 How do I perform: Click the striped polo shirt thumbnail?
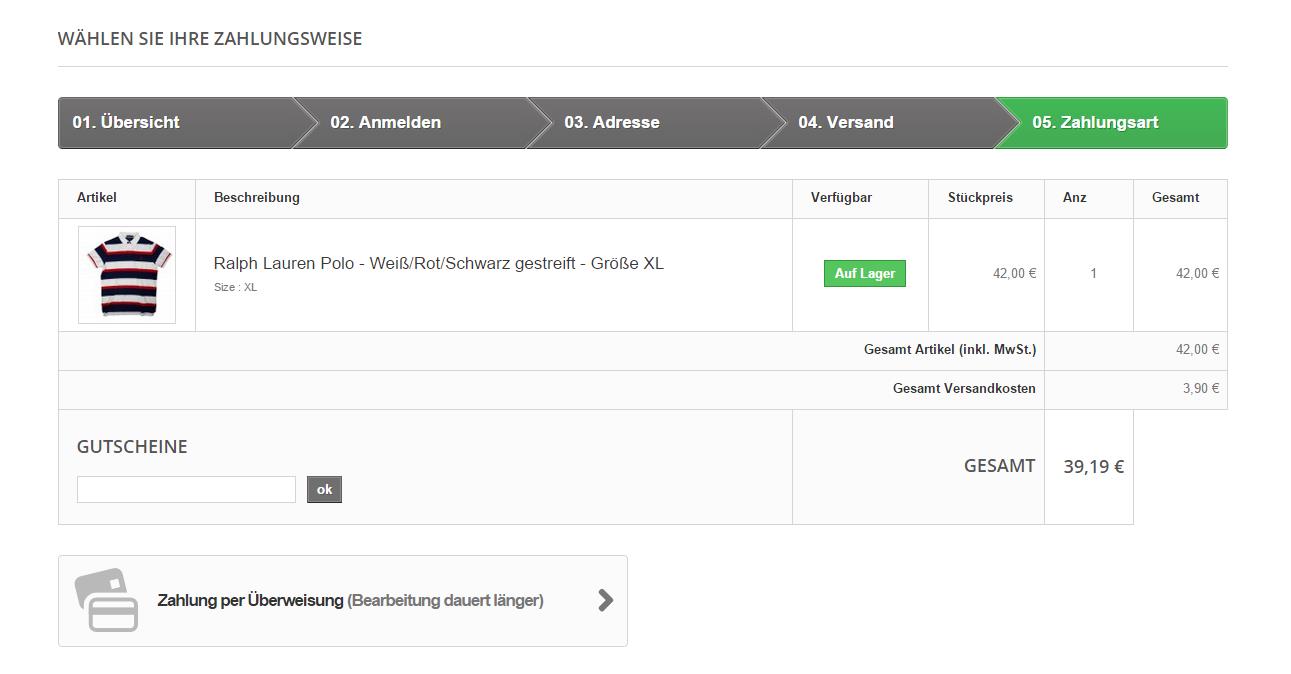tap(127, 275)
